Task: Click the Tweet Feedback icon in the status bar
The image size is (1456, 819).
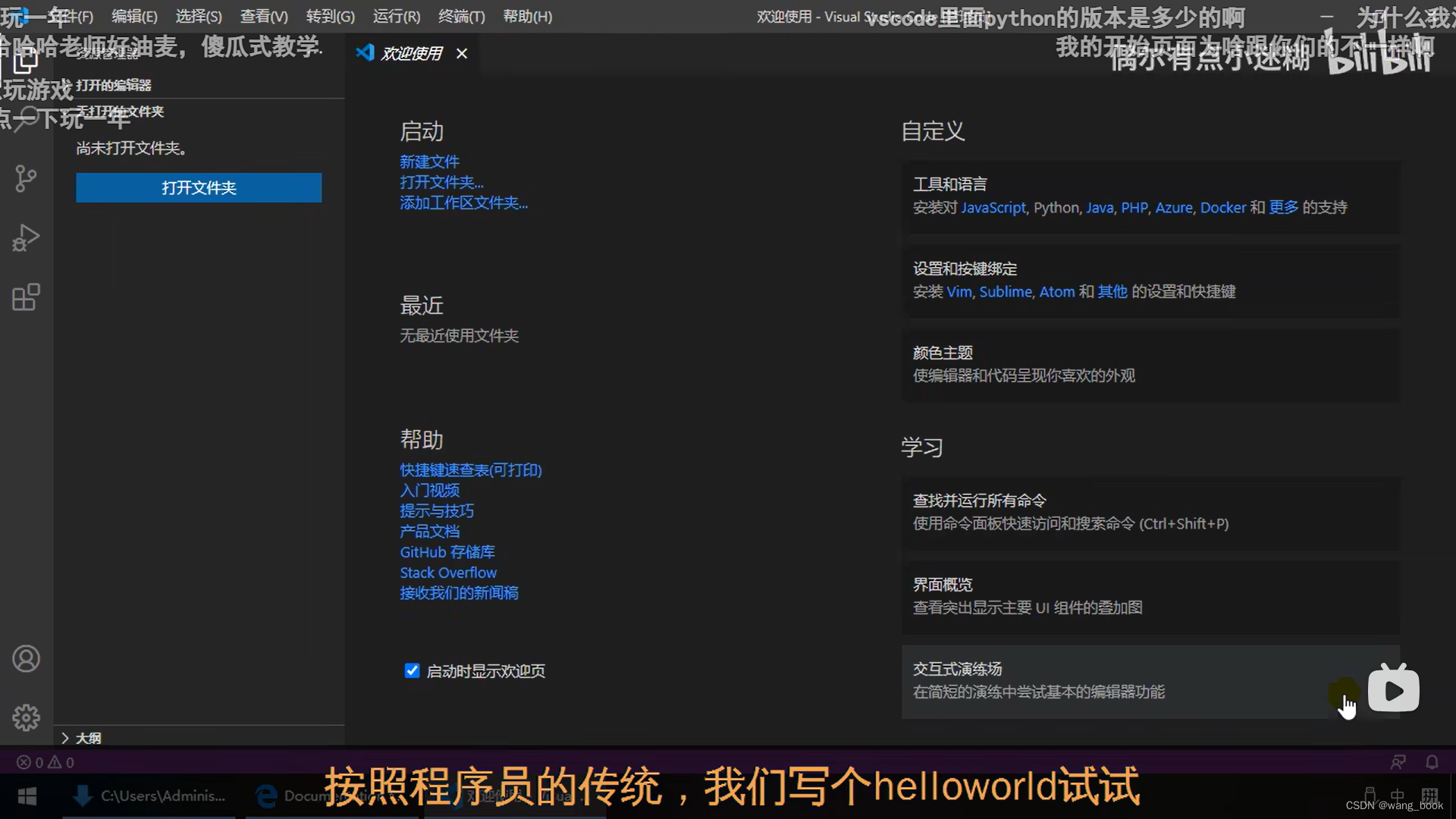Action: (1398, 761)
